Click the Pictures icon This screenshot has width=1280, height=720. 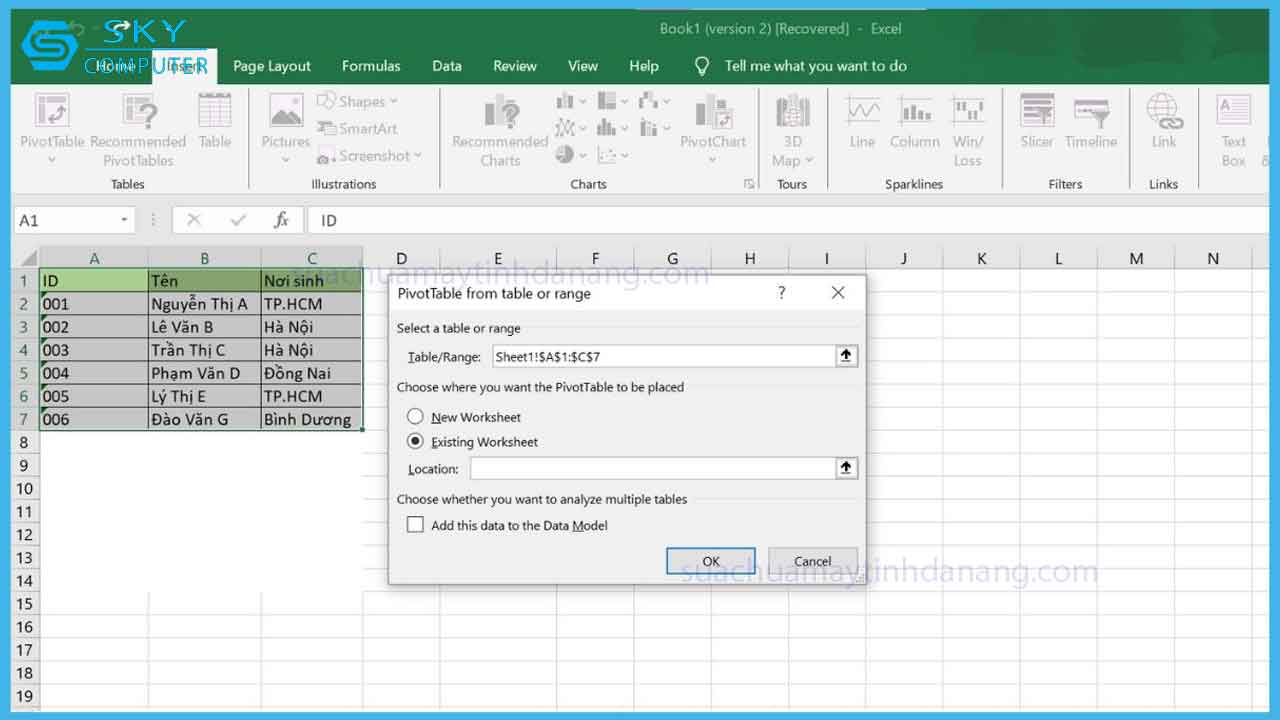point(286,112)
